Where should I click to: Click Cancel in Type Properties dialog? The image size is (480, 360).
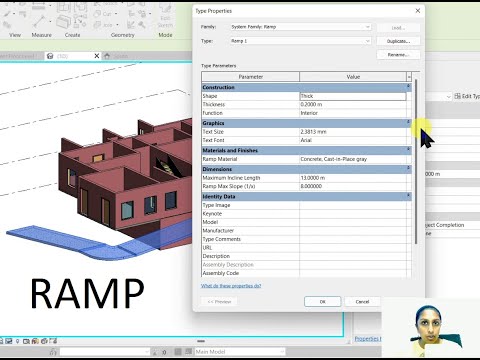(362, 302)
